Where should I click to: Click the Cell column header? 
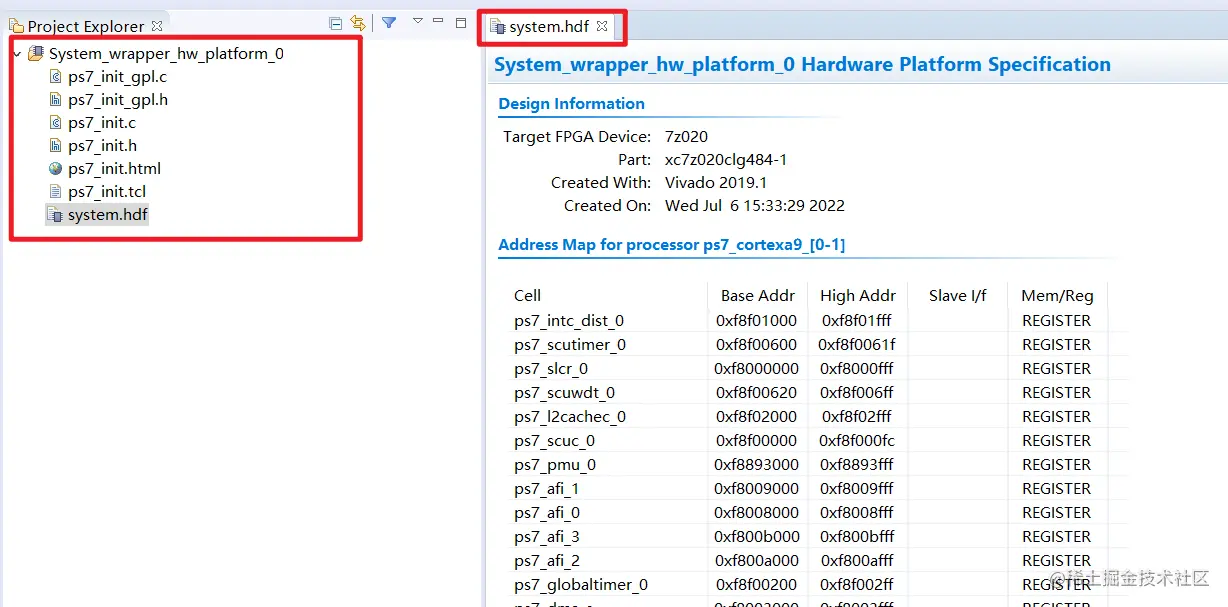pyautogui.click(x=527, y=296)
